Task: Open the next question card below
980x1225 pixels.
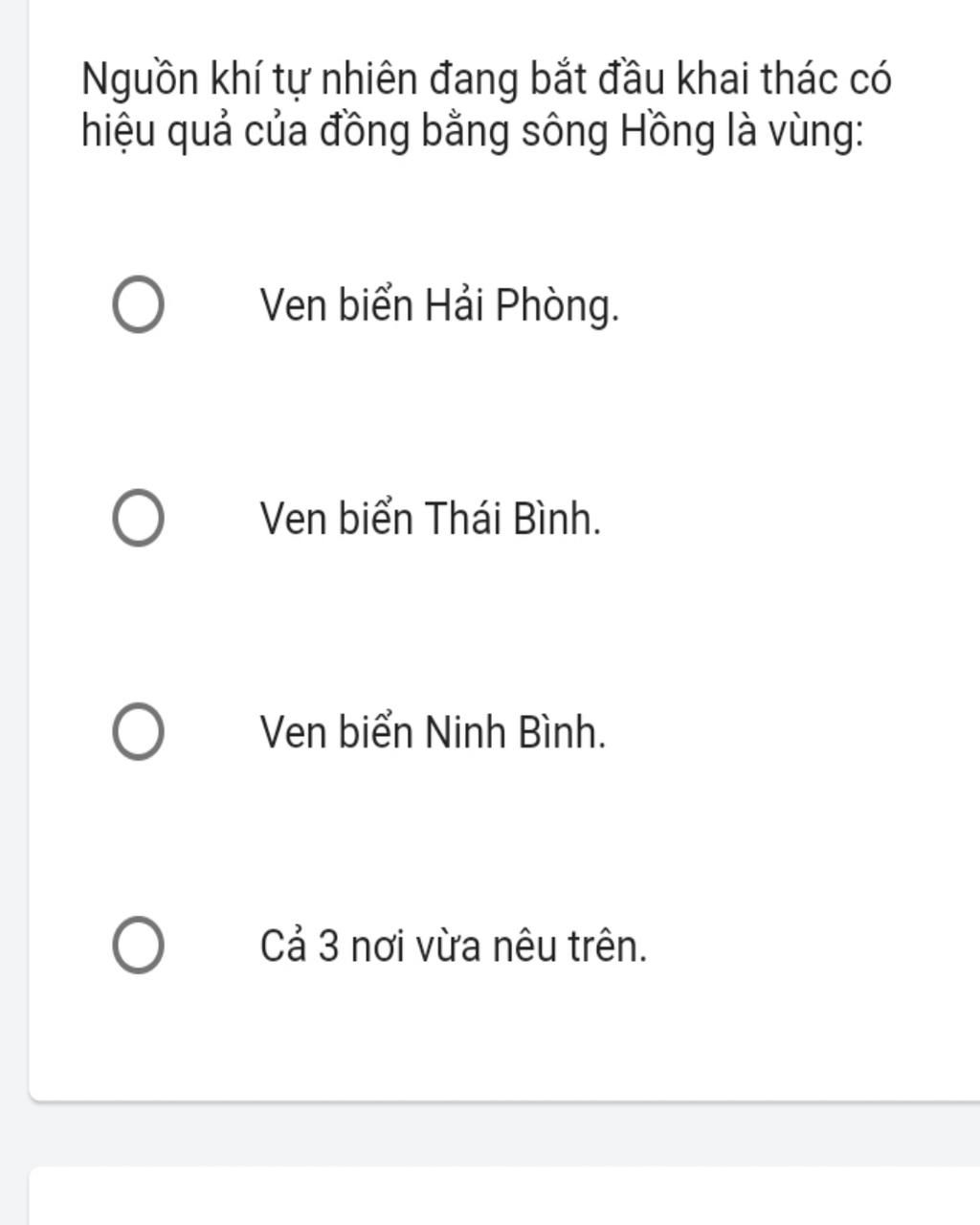Action: click(504, 1195)
